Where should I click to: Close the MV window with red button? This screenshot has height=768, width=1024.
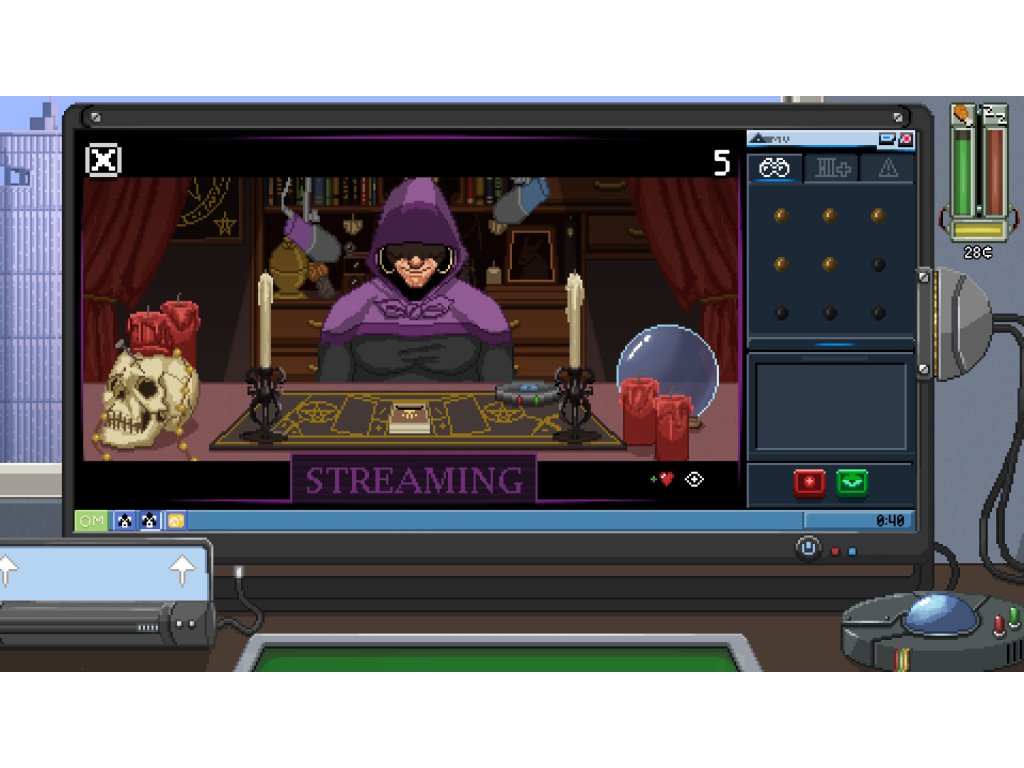(x=906, y=138)
